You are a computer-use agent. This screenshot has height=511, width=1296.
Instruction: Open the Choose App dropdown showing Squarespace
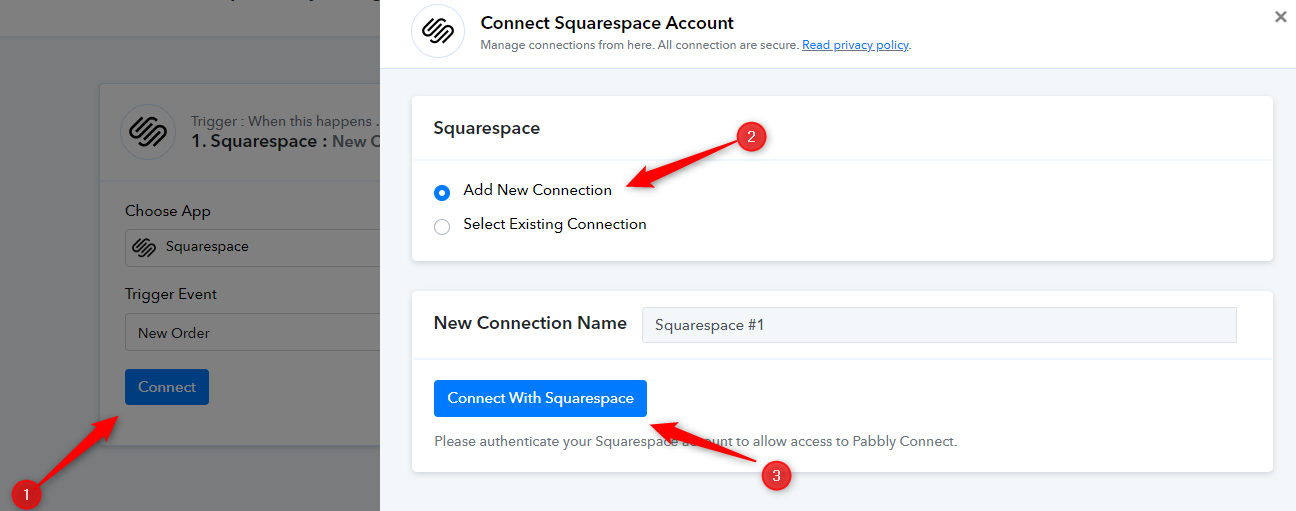(252, 247)
